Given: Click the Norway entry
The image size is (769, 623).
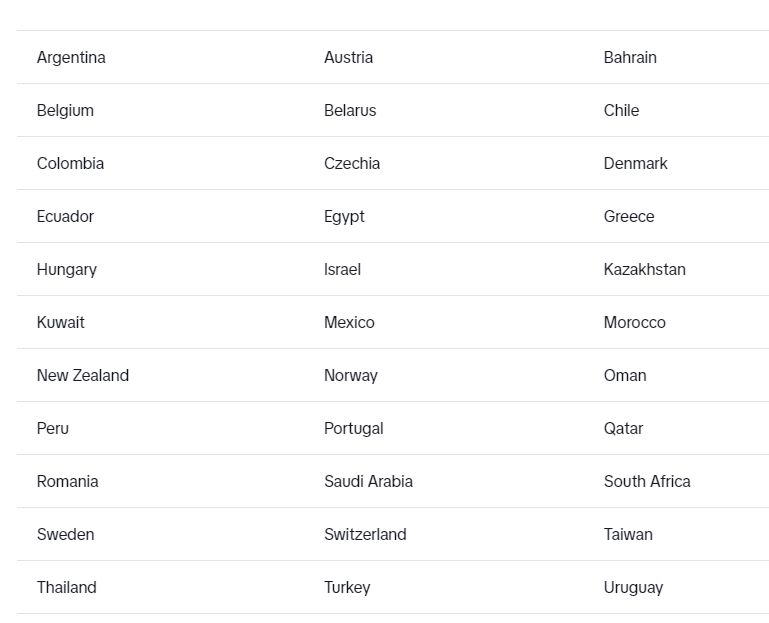Looking at the screenshot, I should [x=351, y=376].
